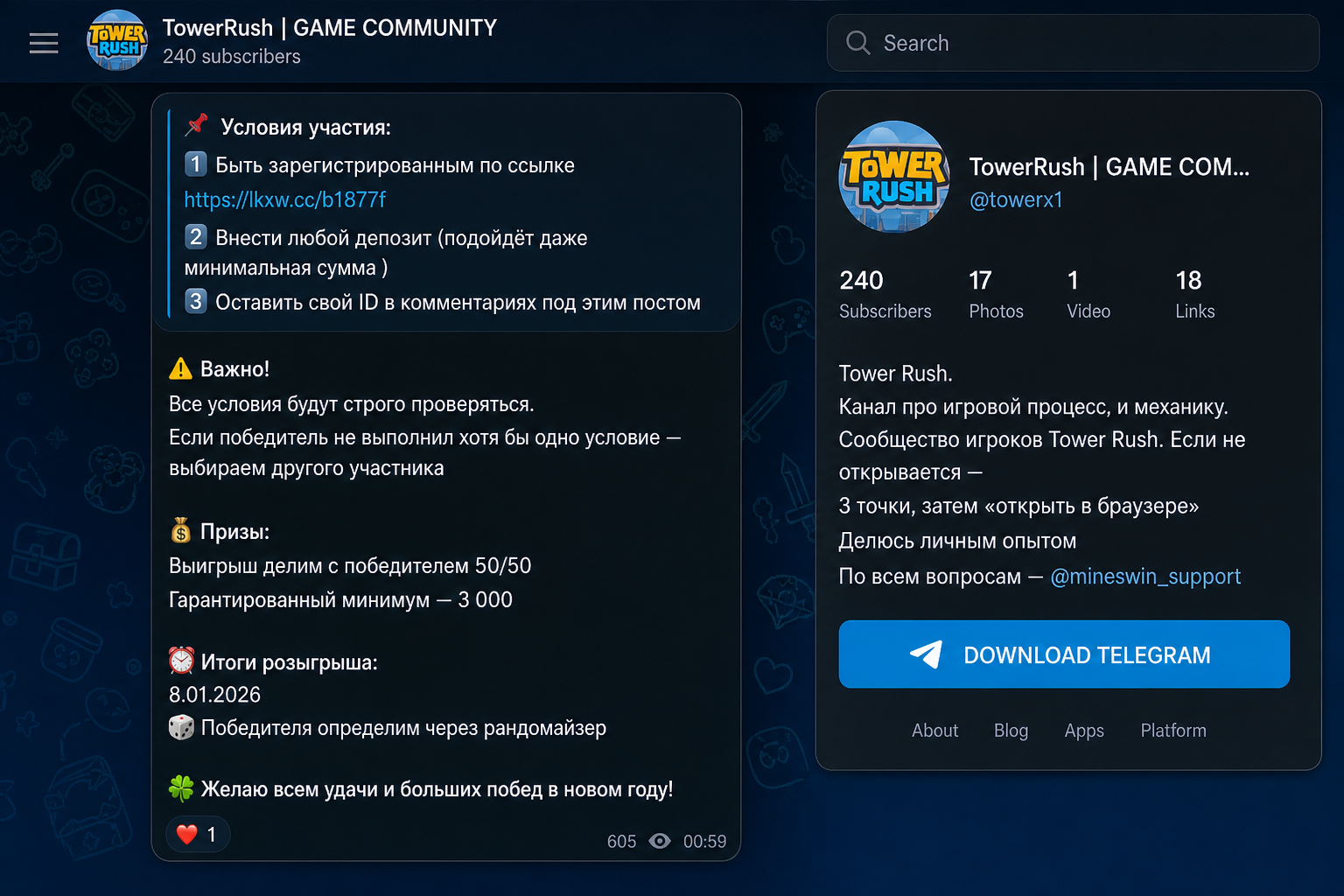
Task: Click the post timestamp 00:59
Action: 704,842
